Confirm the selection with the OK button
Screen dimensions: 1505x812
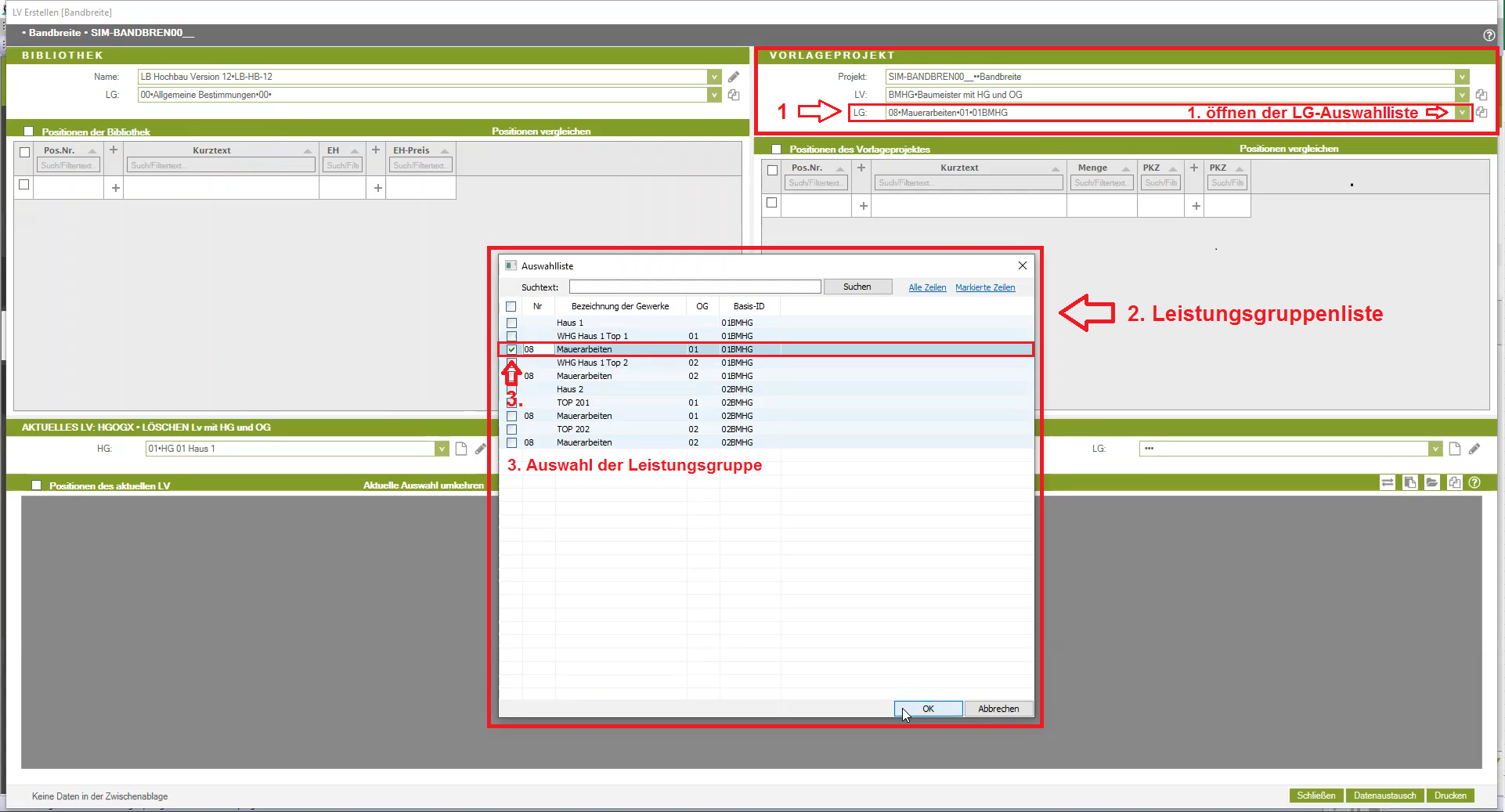pyautogui.click(x=928, y=709)
